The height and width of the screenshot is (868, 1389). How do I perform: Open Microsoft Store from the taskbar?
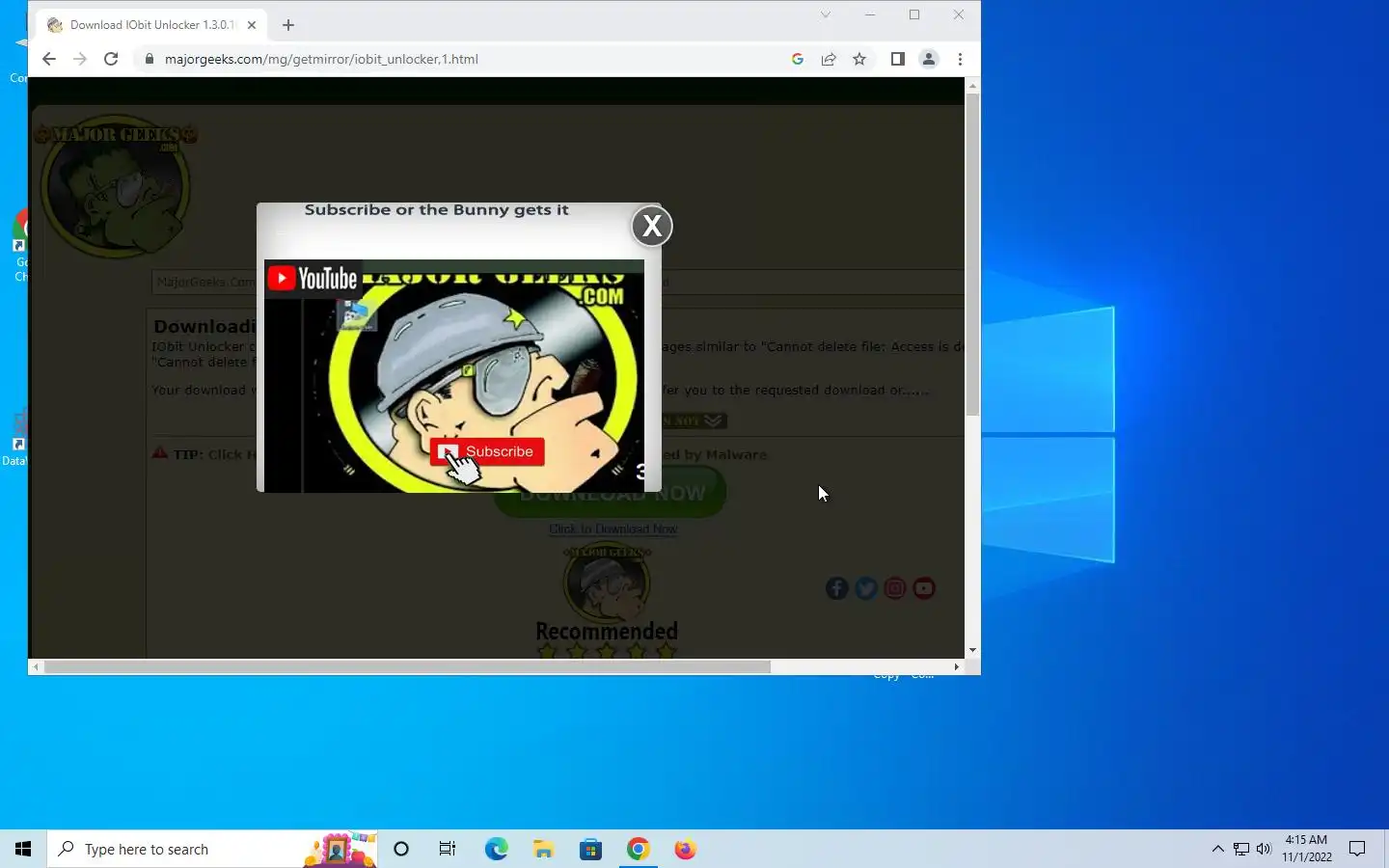(x=590, y=849)
